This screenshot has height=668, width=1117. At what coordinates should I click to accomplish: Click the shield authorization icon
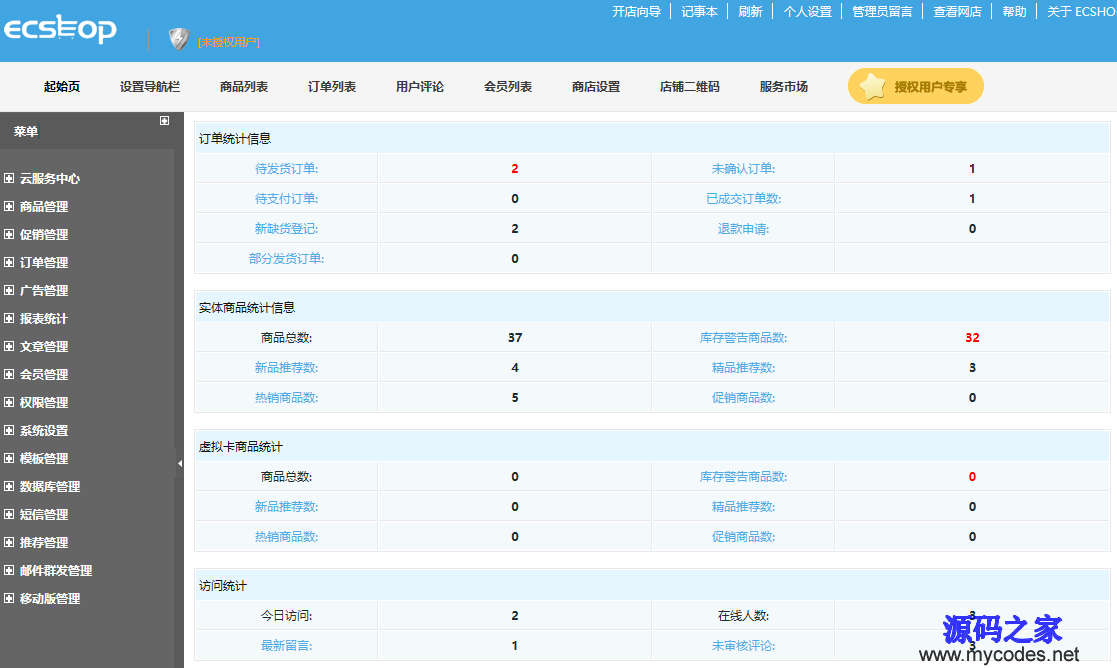(x=179, y=38)
